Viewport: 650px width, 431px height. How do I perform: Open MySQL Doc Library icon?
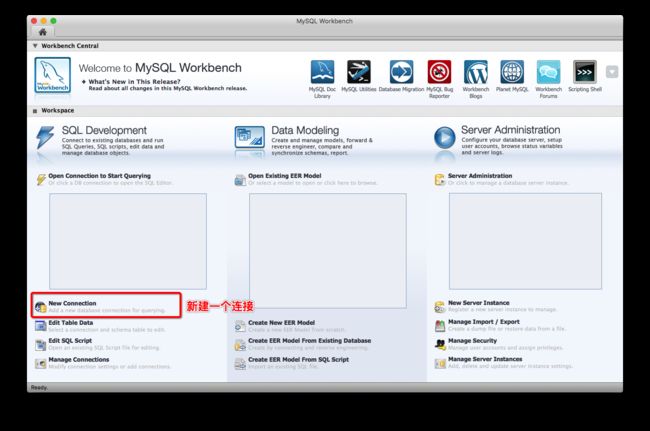(322, 72)
